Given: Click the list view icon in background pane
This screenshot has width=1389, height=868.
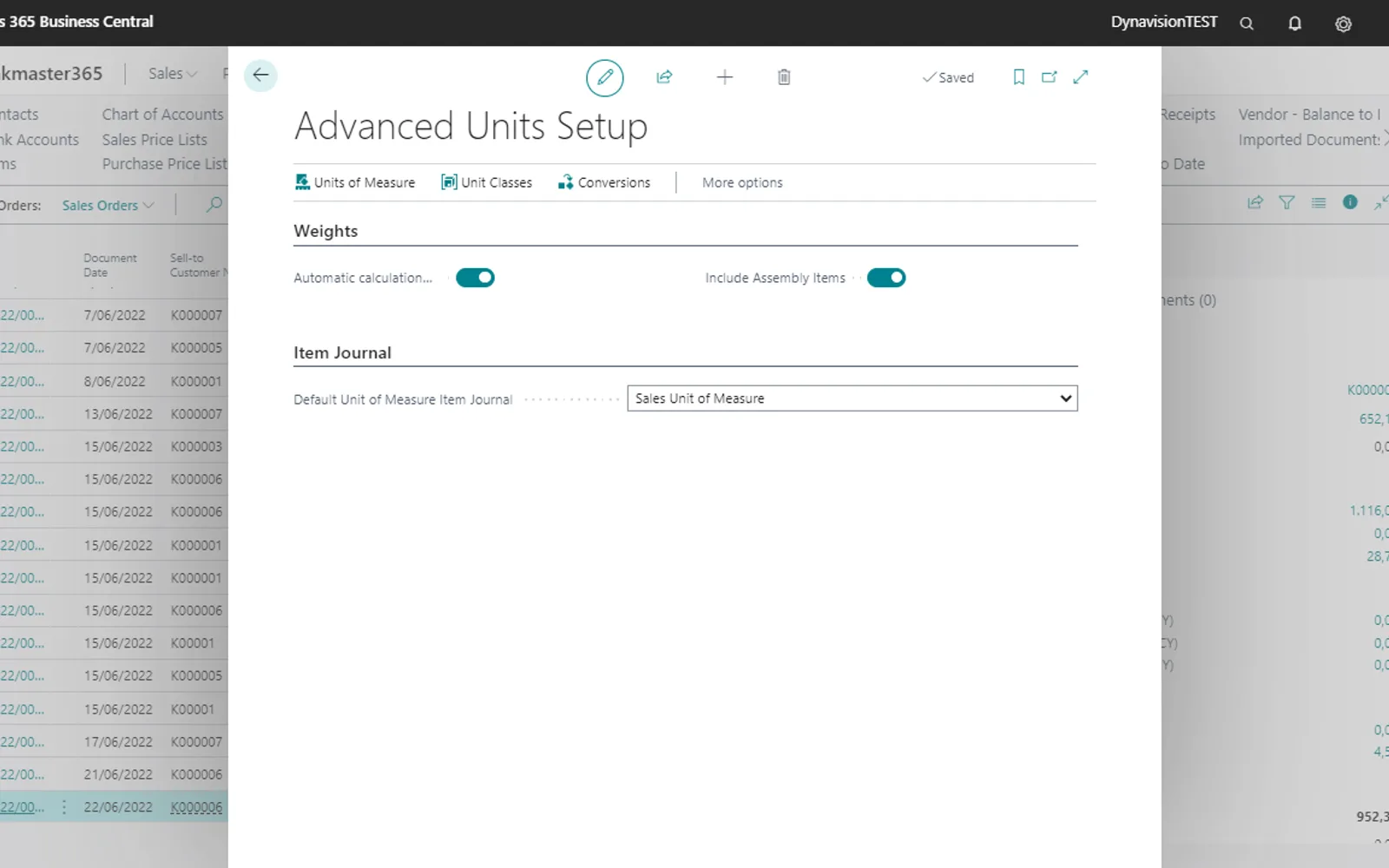Looking at the screenshot, I should point(1319,202).
